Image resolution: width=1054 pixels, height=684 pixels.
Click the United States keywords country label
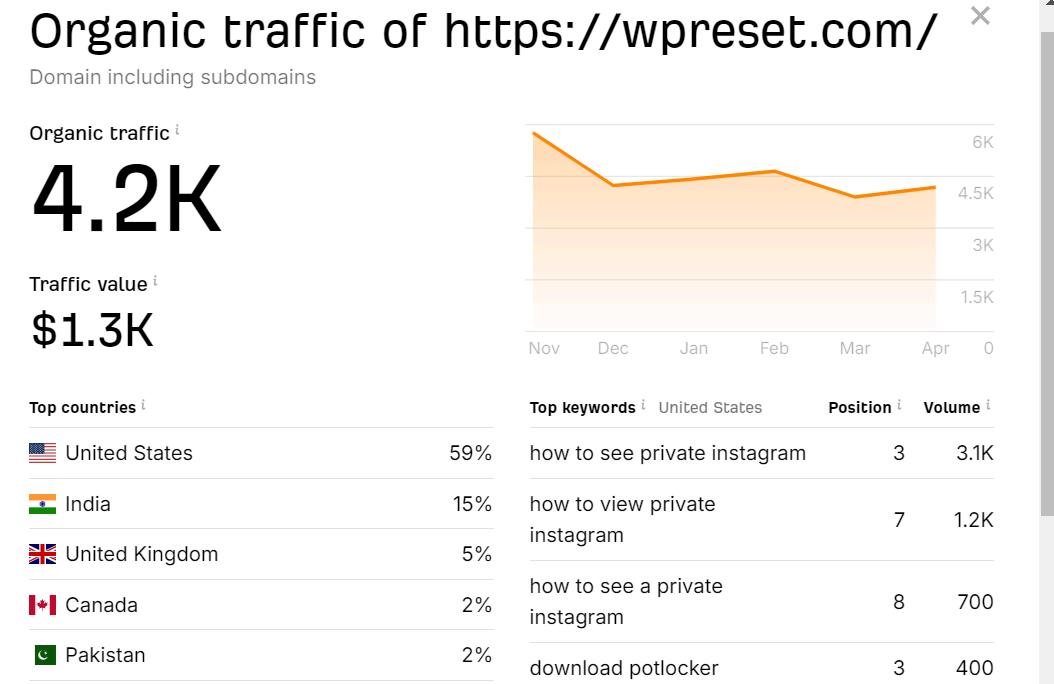[x=710, y=407]
